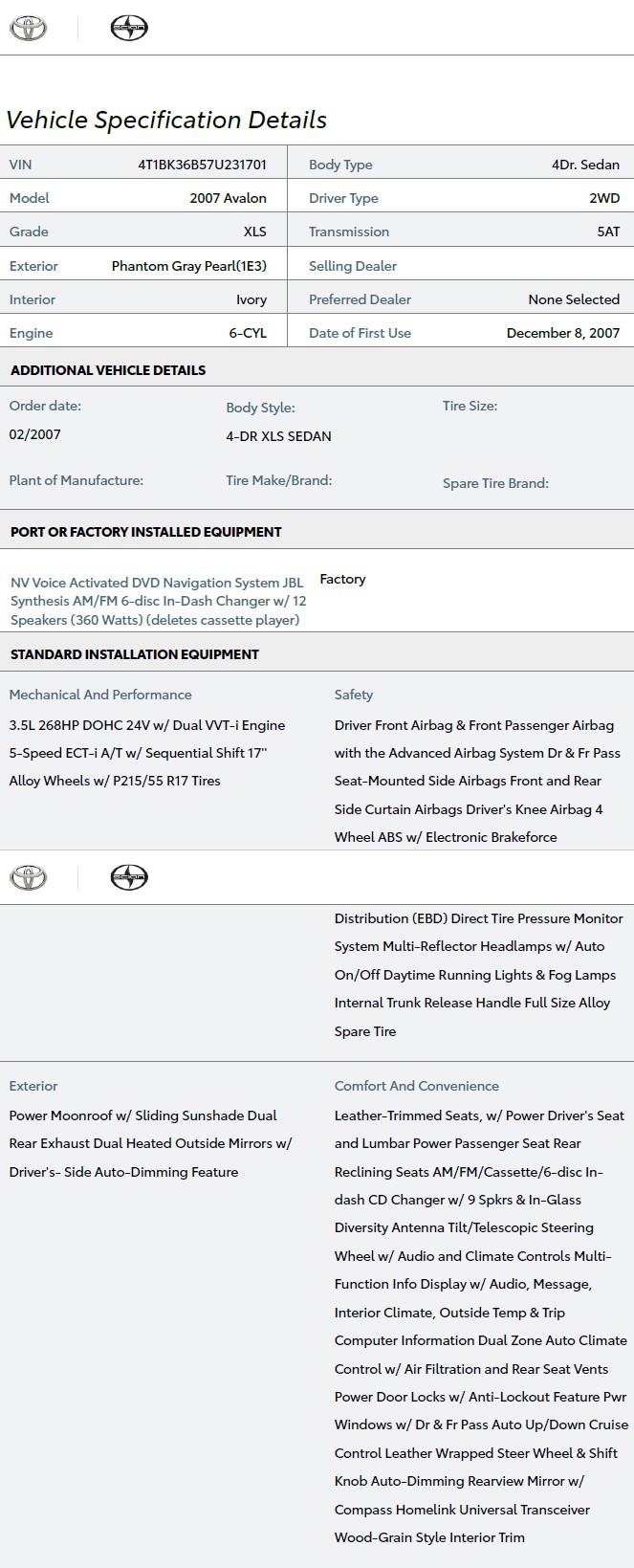Screen dimensions: 634x1568
Task: Click the 'Safety' subheading
Action: [x=354, y=695]
